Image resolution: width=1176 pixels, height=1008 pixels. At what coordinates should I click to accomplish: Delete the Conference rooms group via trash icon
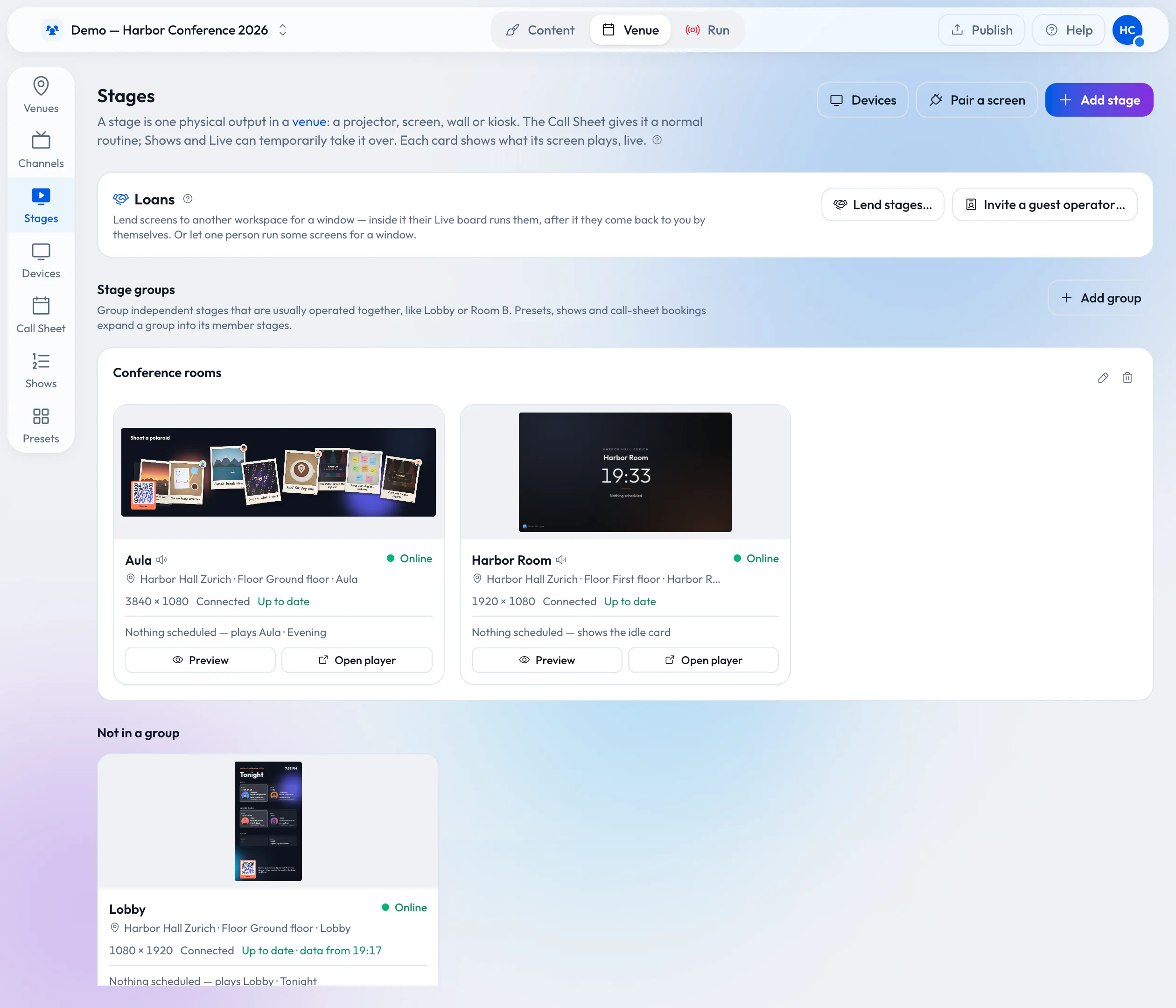(x=1127, y=378)
